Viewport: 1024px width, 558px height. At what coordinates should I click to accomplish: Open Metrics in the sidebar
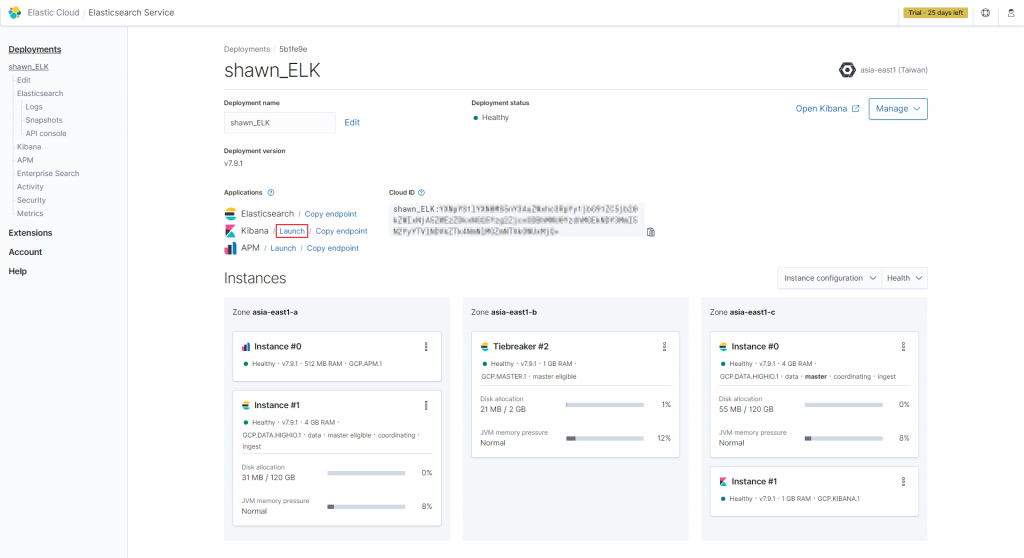(30, 214)
